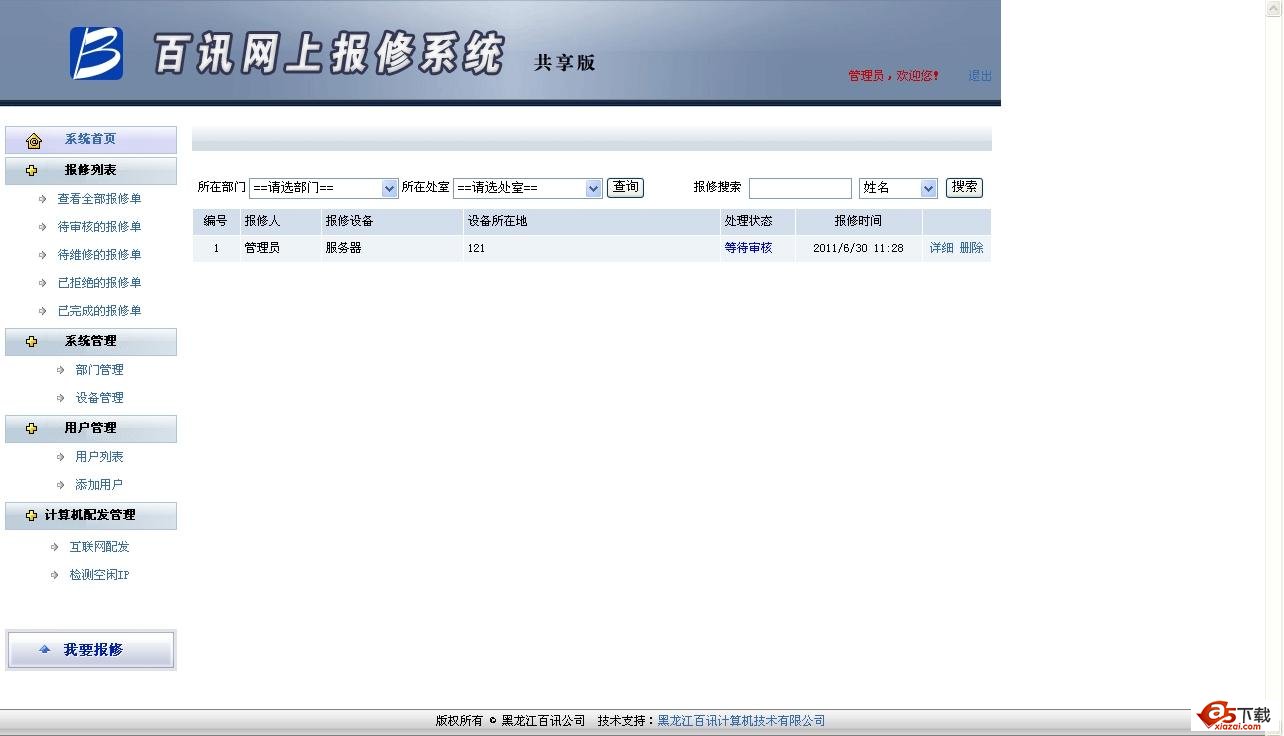Click the arrow icon beside 查看全部报修单
1284x736 pixels.
tap(42, 199)
